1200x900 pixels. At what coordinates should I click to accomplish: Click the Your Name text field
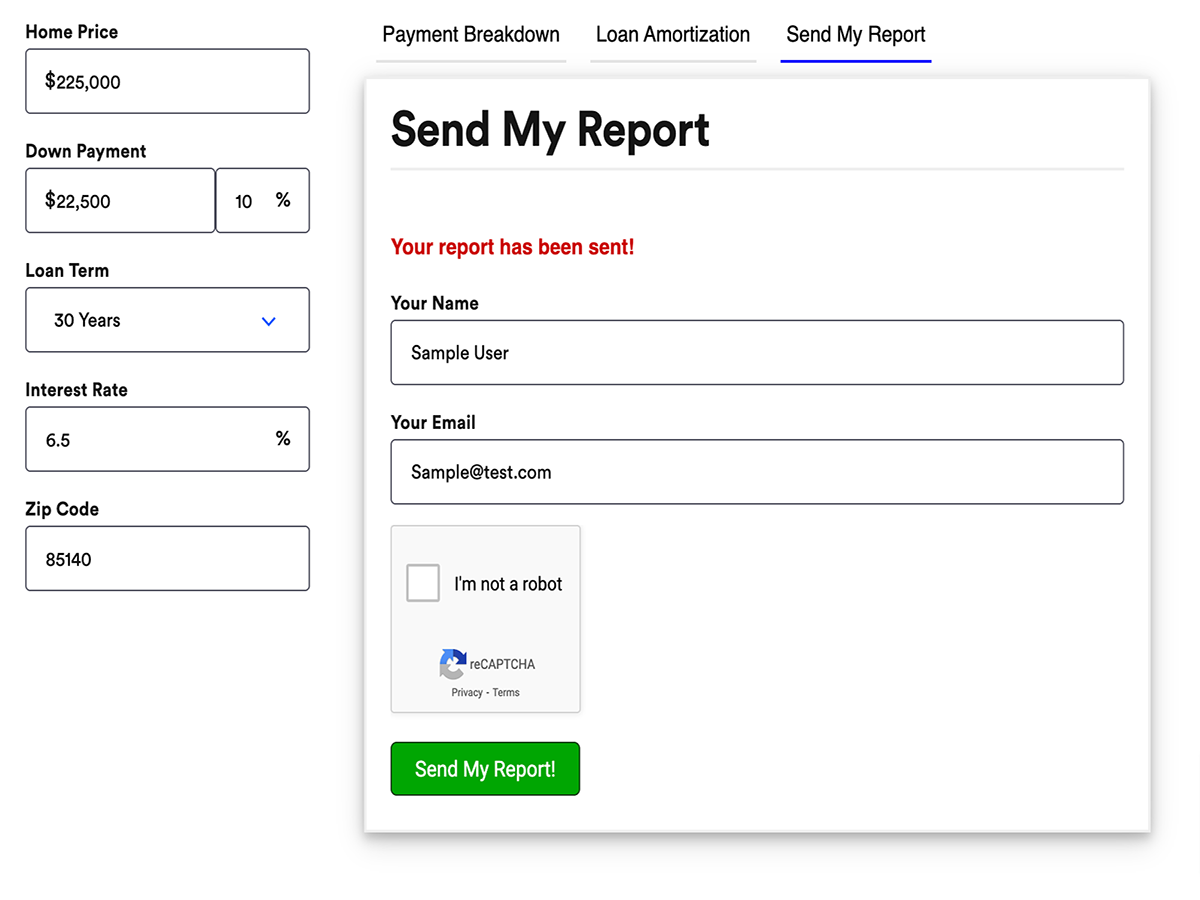[x=757, y=352]
